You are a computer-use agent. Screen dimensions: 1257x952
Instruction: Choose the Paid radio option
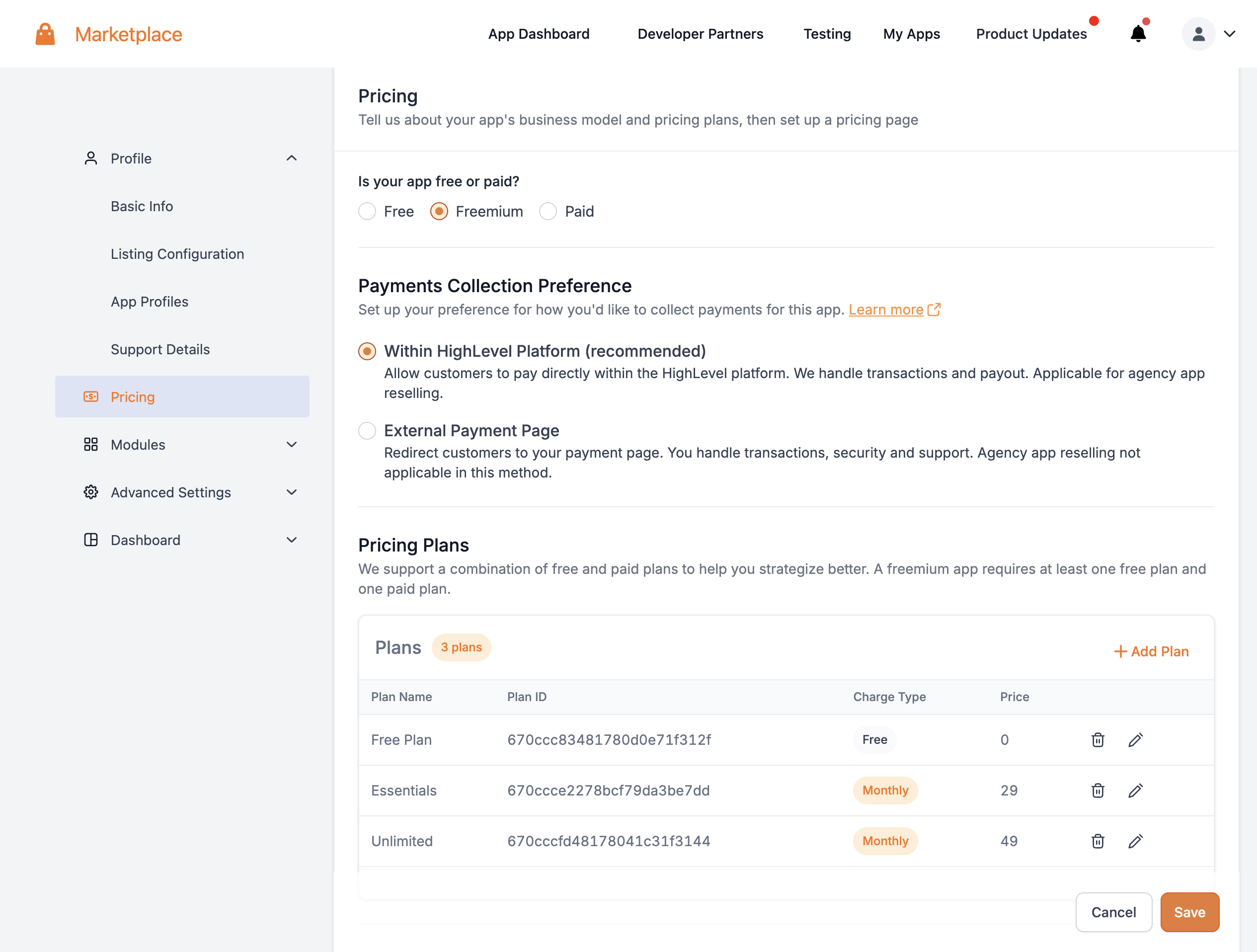click(548, 212)
